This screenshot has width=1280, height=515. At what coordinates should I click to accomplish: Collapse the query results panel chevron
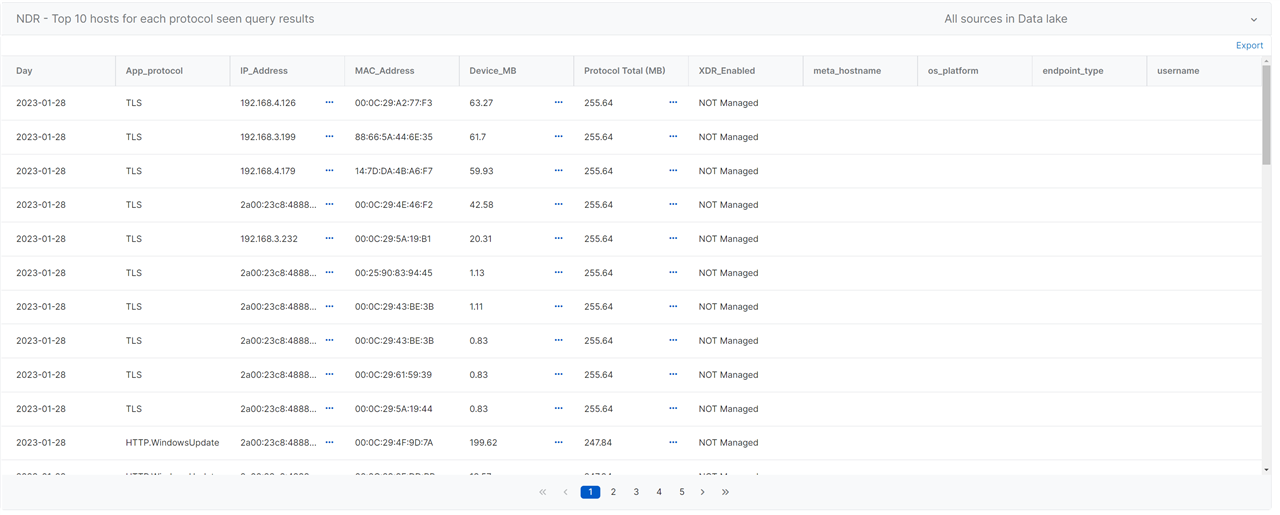(x=1254, y=19)
